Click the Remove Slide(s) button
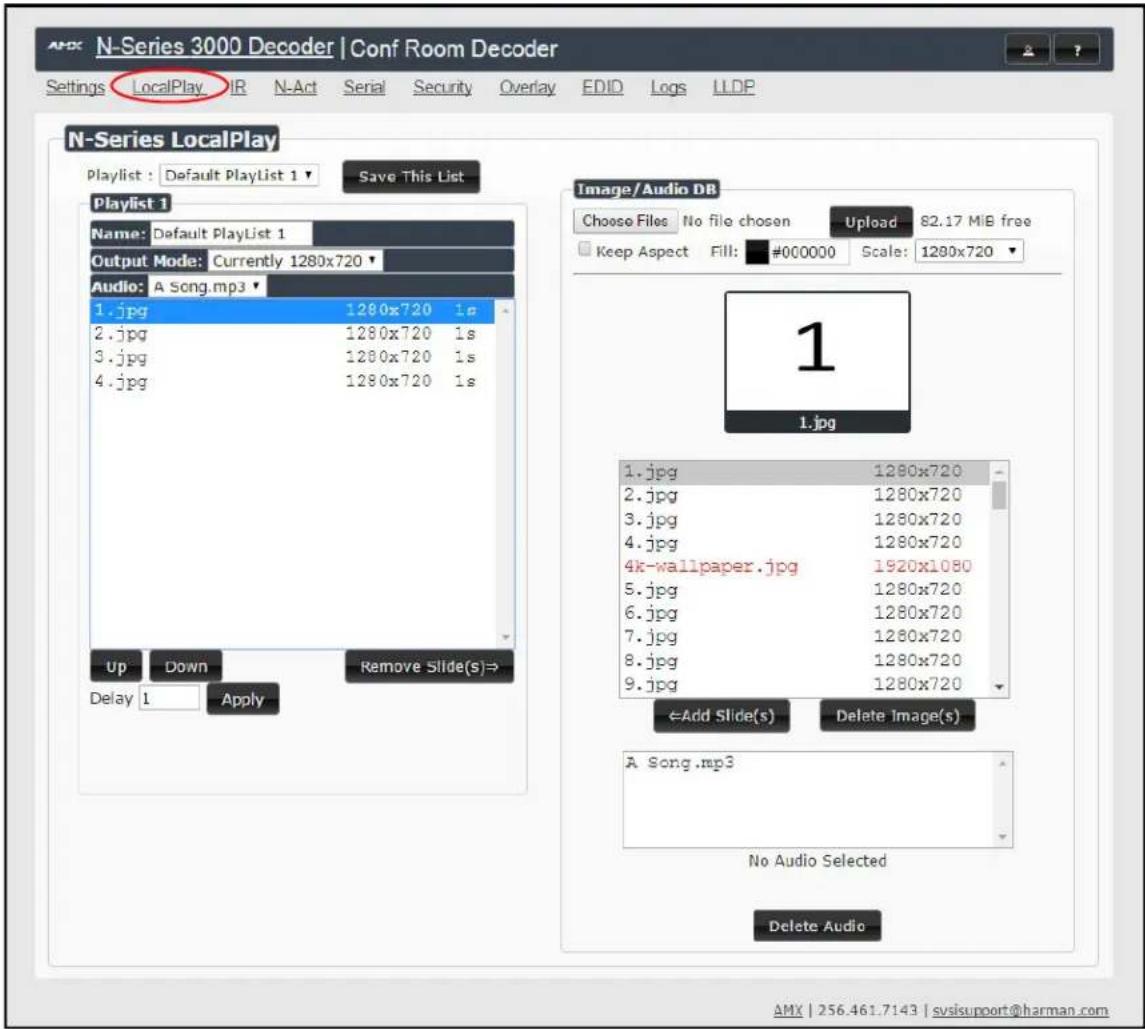The width and height of the screenshot is (1145, 1029). pos(429,667)
